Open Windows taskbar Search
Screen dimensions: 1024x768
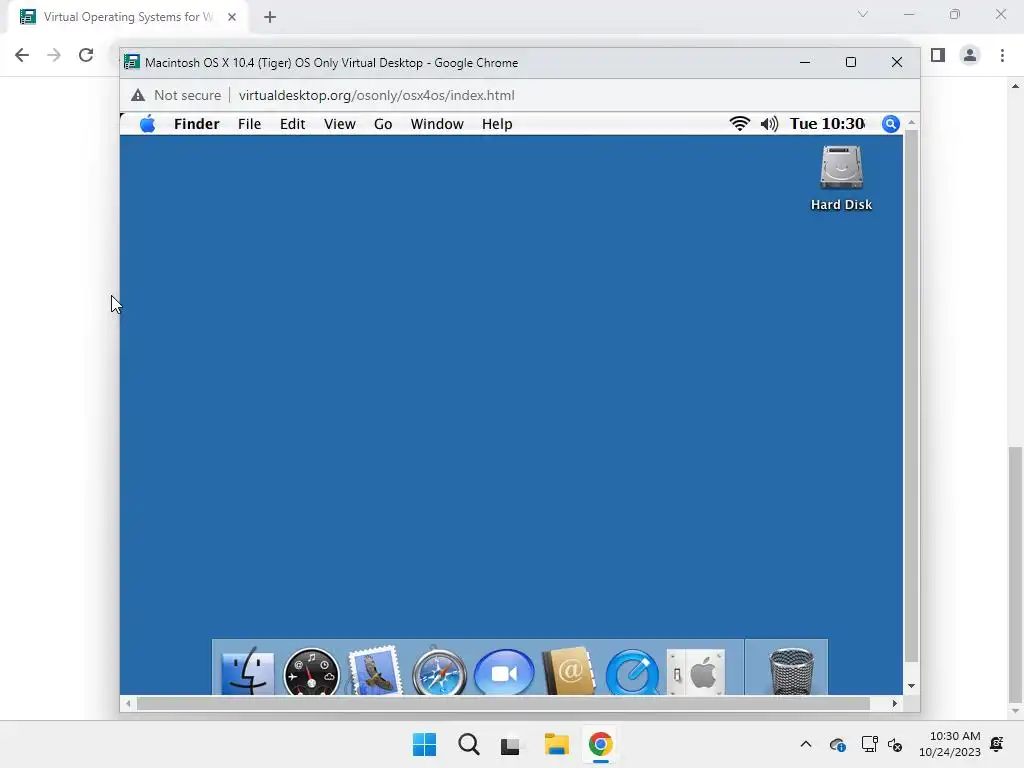coord(469,744)
